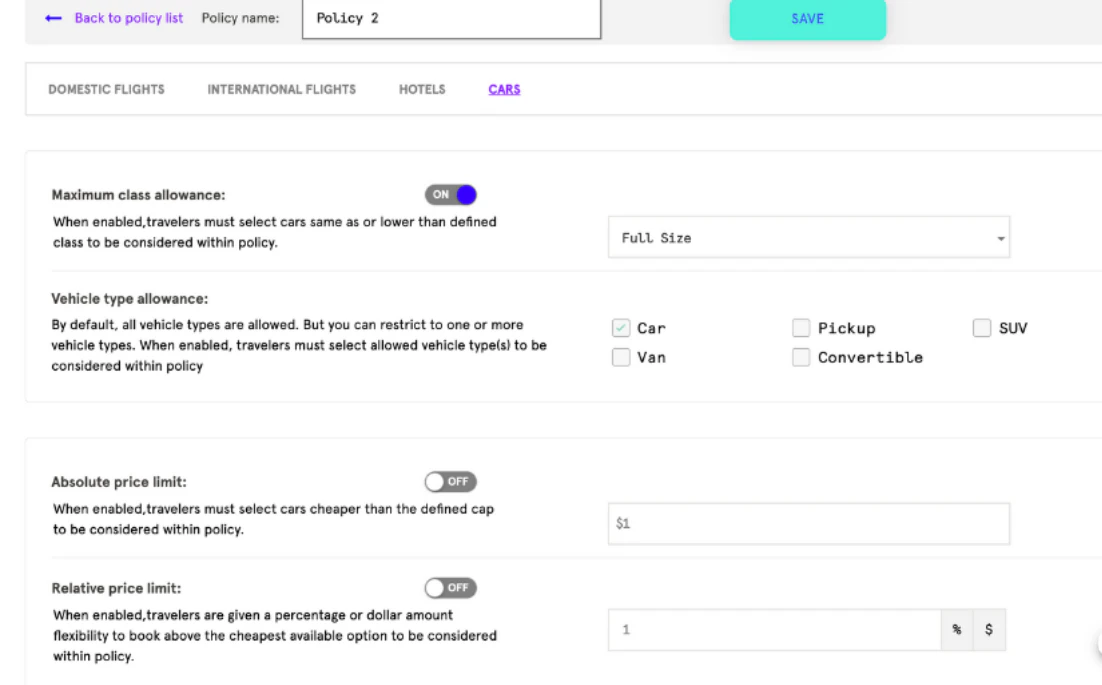Select the dollar symbol for relative price limit
The width and height of the screenshot is (1102, 685).
pos(989,629)
